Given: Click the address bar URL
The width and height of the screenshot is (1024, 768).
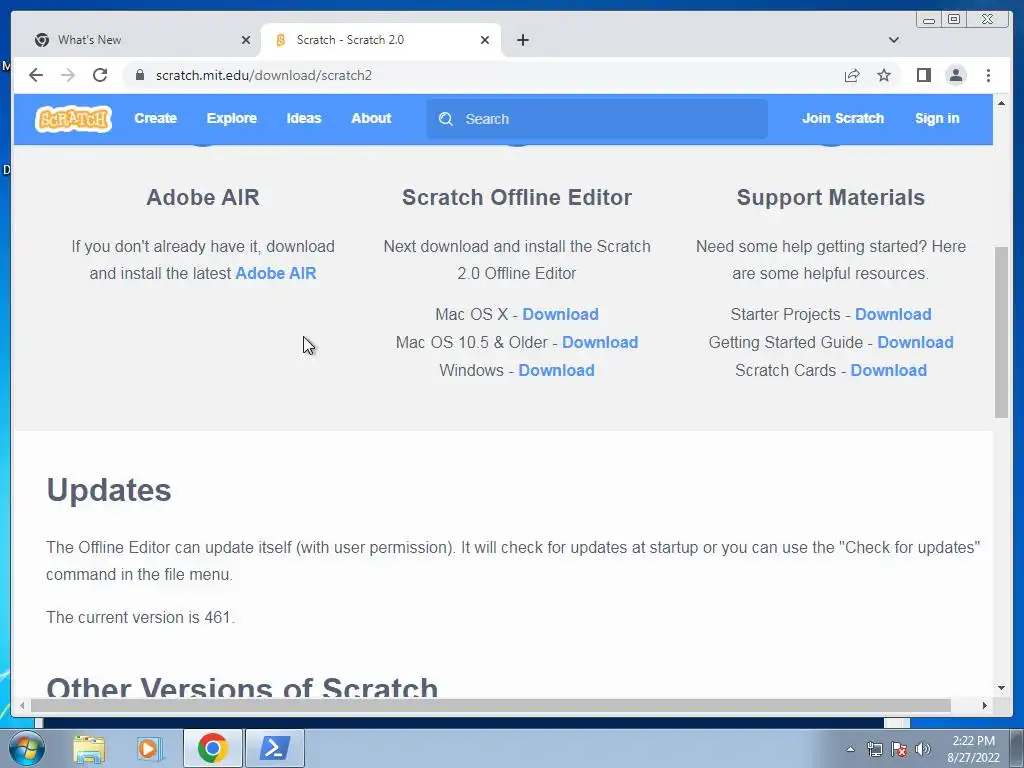Looking at the screenshot, I should [264, 75].
